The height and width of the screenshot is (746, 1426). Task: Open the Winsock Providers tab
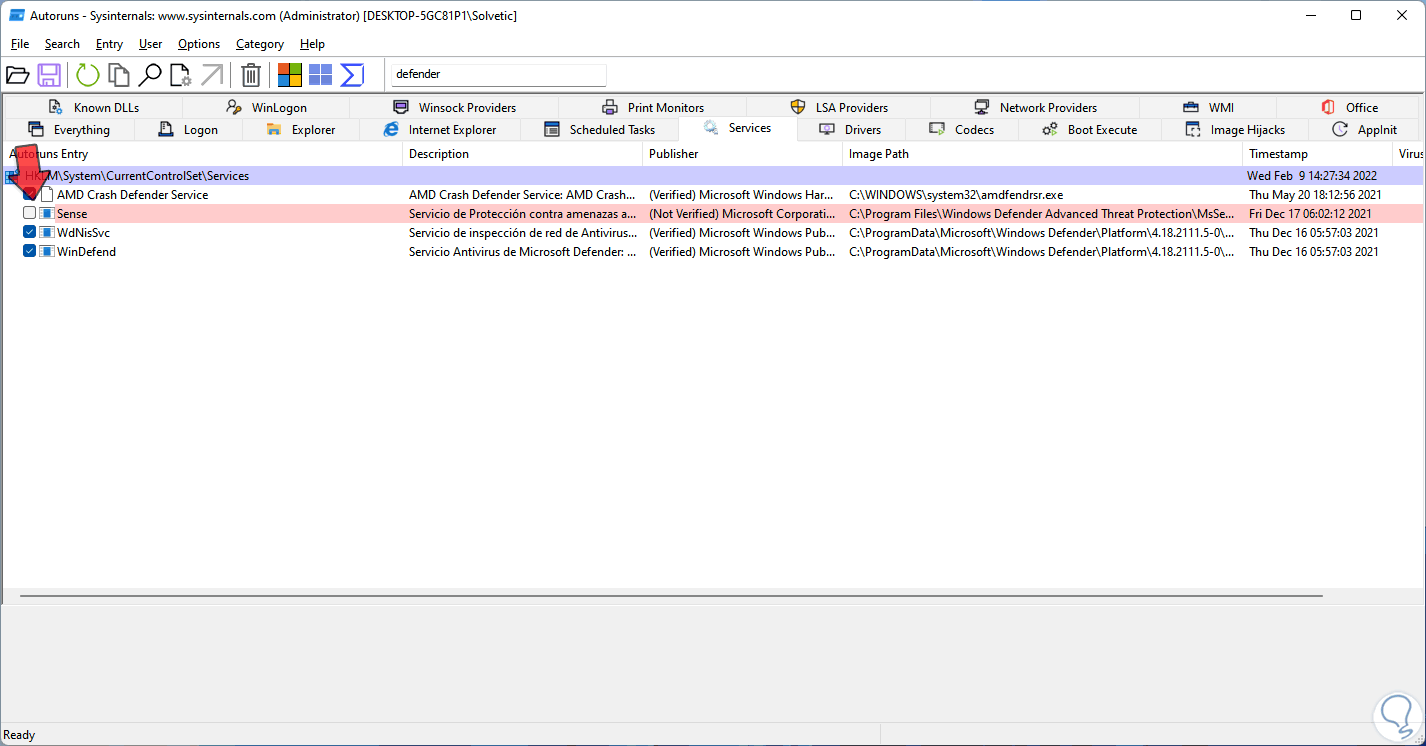pos(455,107)
